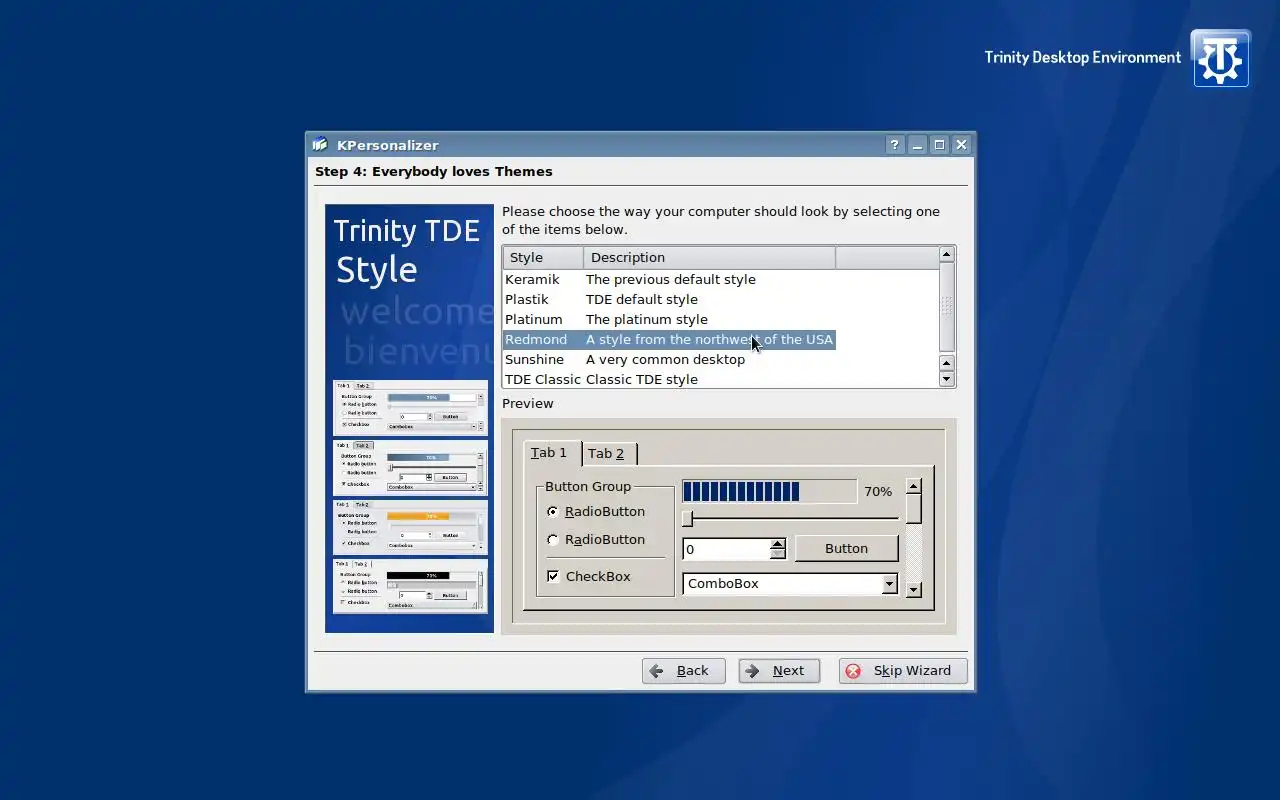Select the TDE Classic style row
The width and height of the screenshot is (1280, 800).
point(669,380)
